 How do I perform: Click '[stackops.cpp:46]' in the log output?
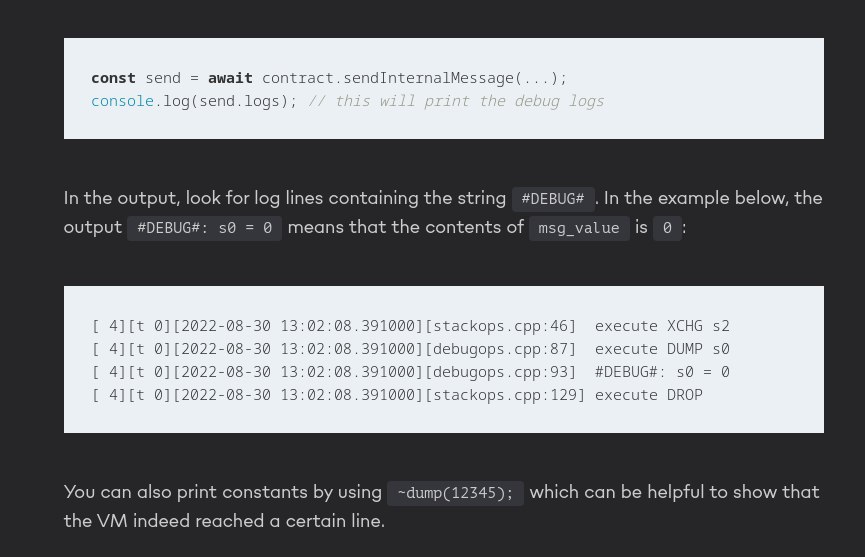(x=500, y=326)
